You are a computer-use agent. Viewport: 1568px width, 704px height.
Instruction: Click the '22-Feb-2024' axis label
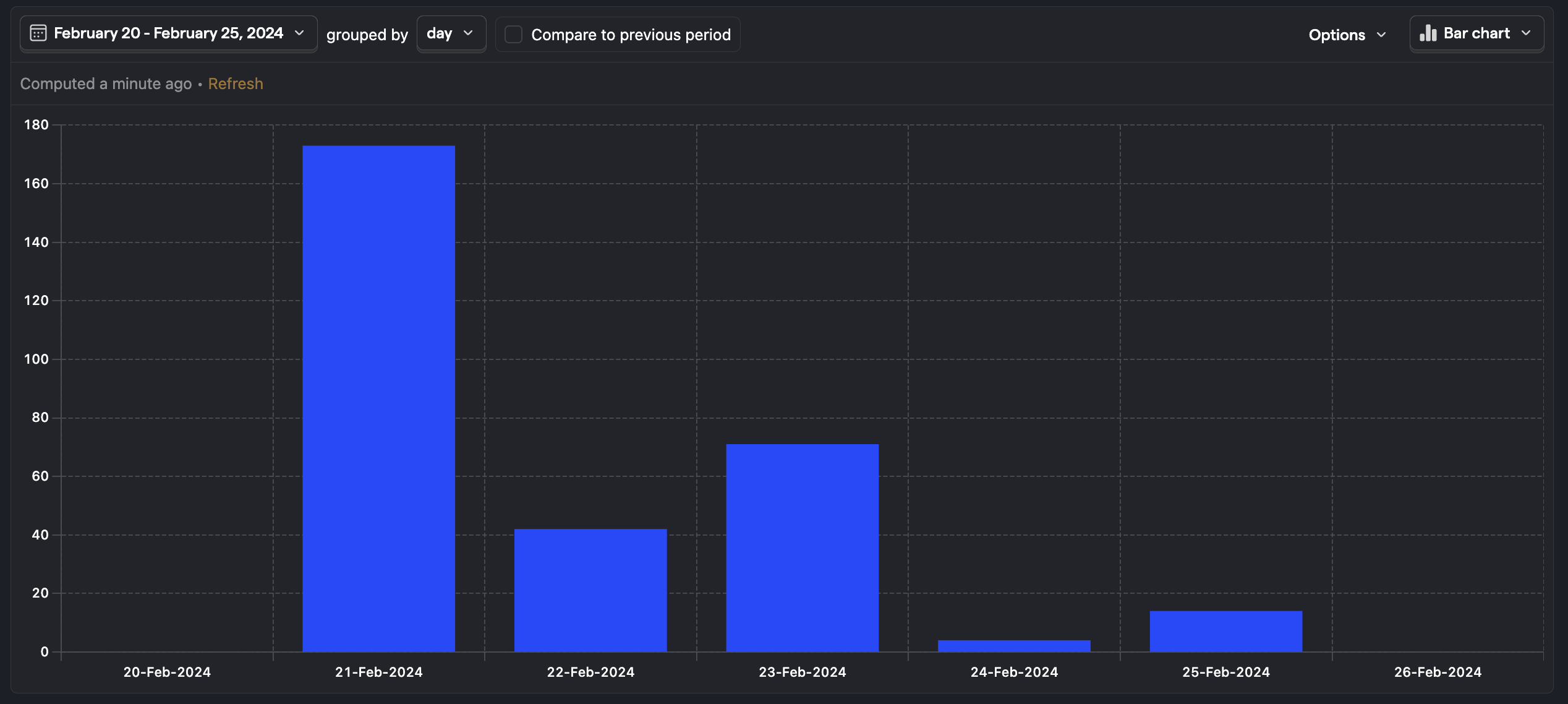590,672
